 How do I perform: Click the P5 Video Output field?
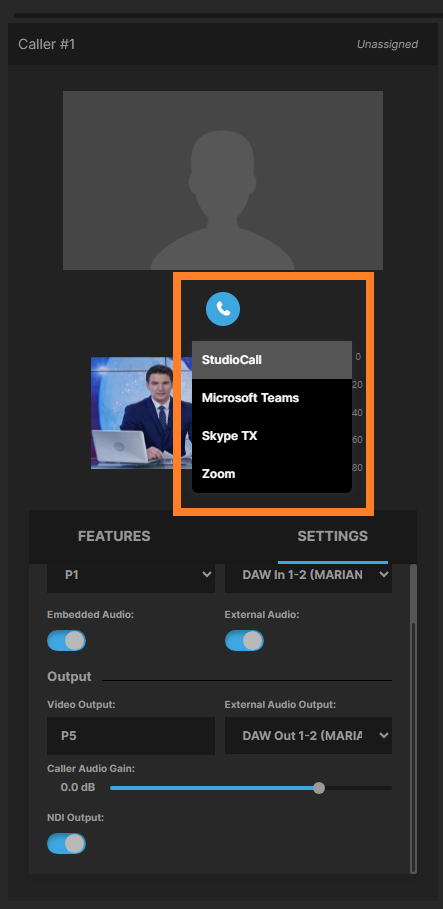click(x=131, y=736)
